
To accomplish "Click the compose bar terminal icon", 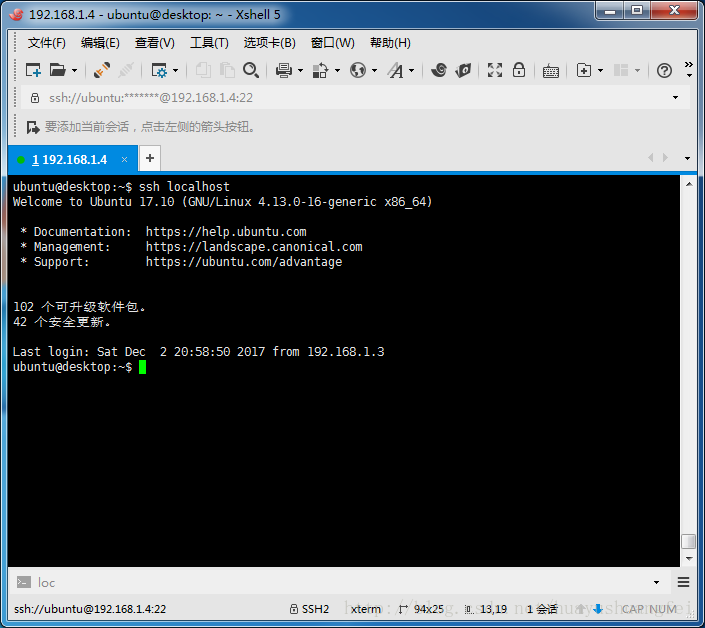I will [24, 583].
